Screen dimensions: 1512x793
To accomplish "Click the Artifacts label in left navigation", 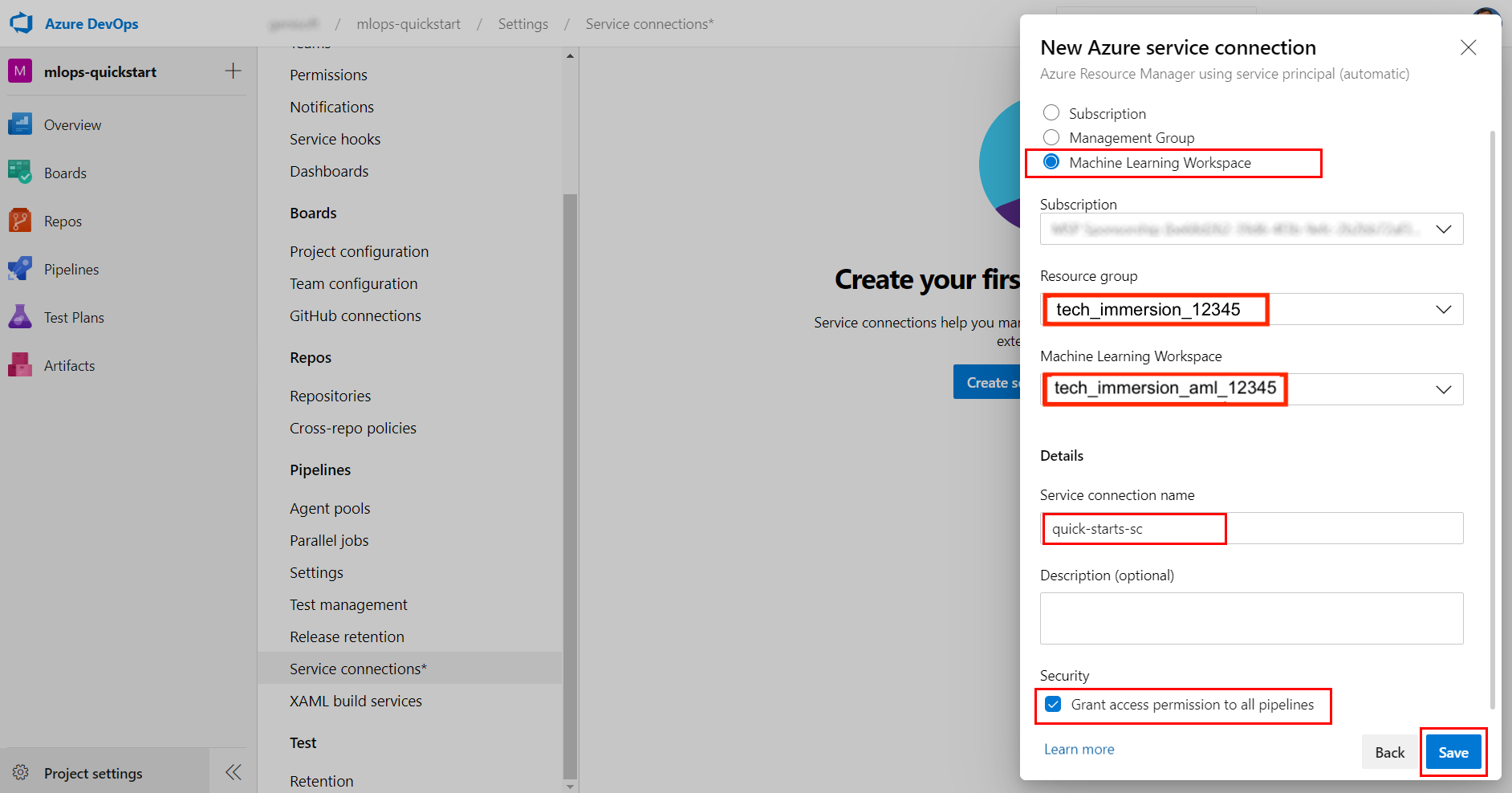I will pos(69,365).
